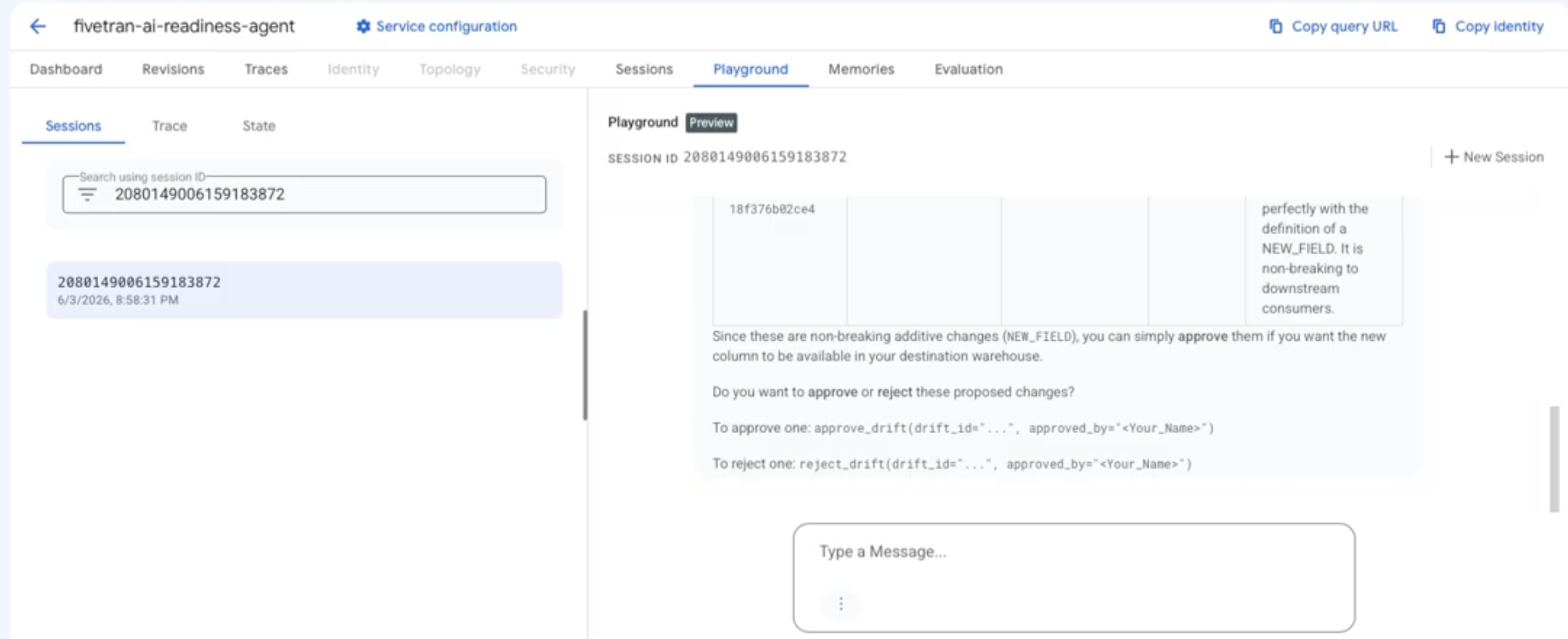Click the left panel vertical scrollbar
Viewport: 1568px width, 639px height.
tap(585, 365)
